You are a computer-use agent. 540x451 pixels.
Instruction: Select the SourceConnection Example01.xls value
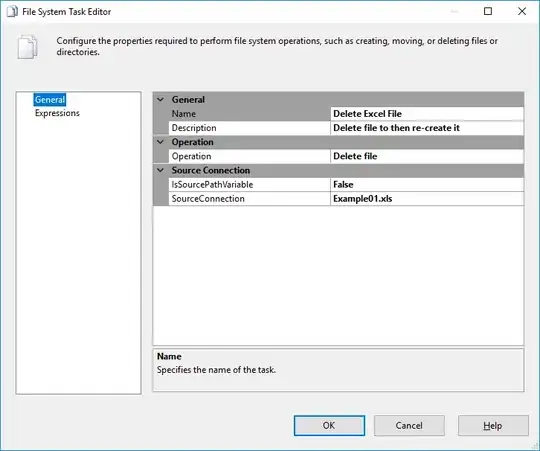point(427,199)
